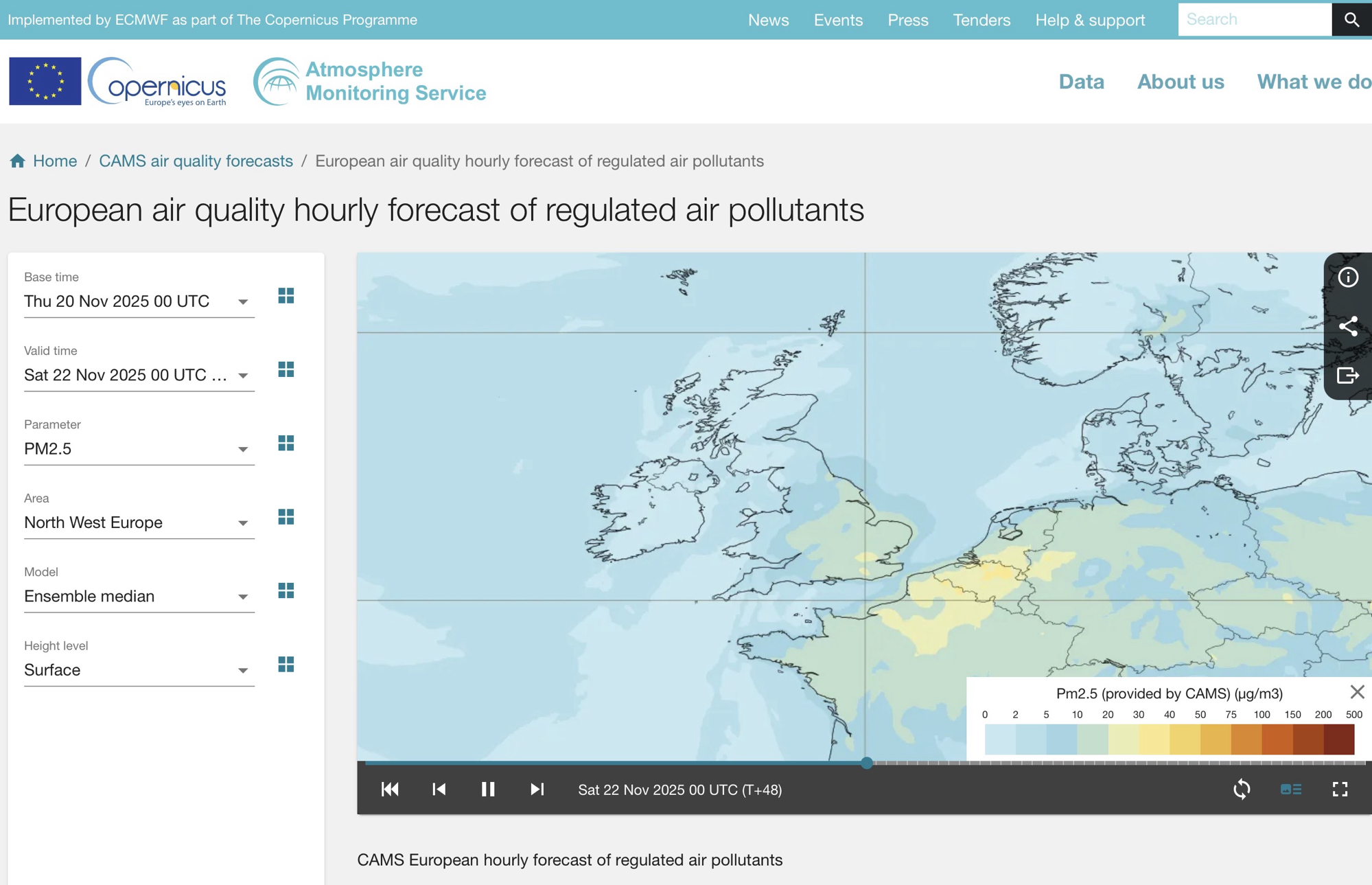Screen dimensions: 1372x885
Task: Click the export icon on map
Action: pyautogui.click(x=1348, y=376)
